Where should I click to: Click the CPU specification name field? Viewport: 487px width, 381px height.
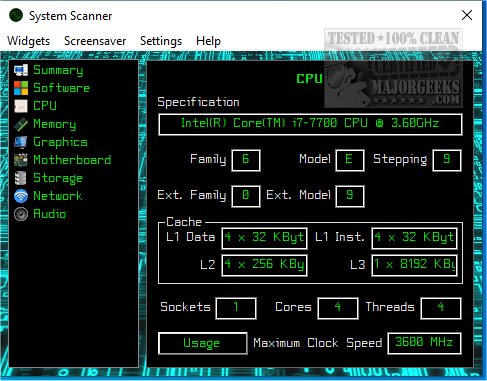(x=310, y=124)
